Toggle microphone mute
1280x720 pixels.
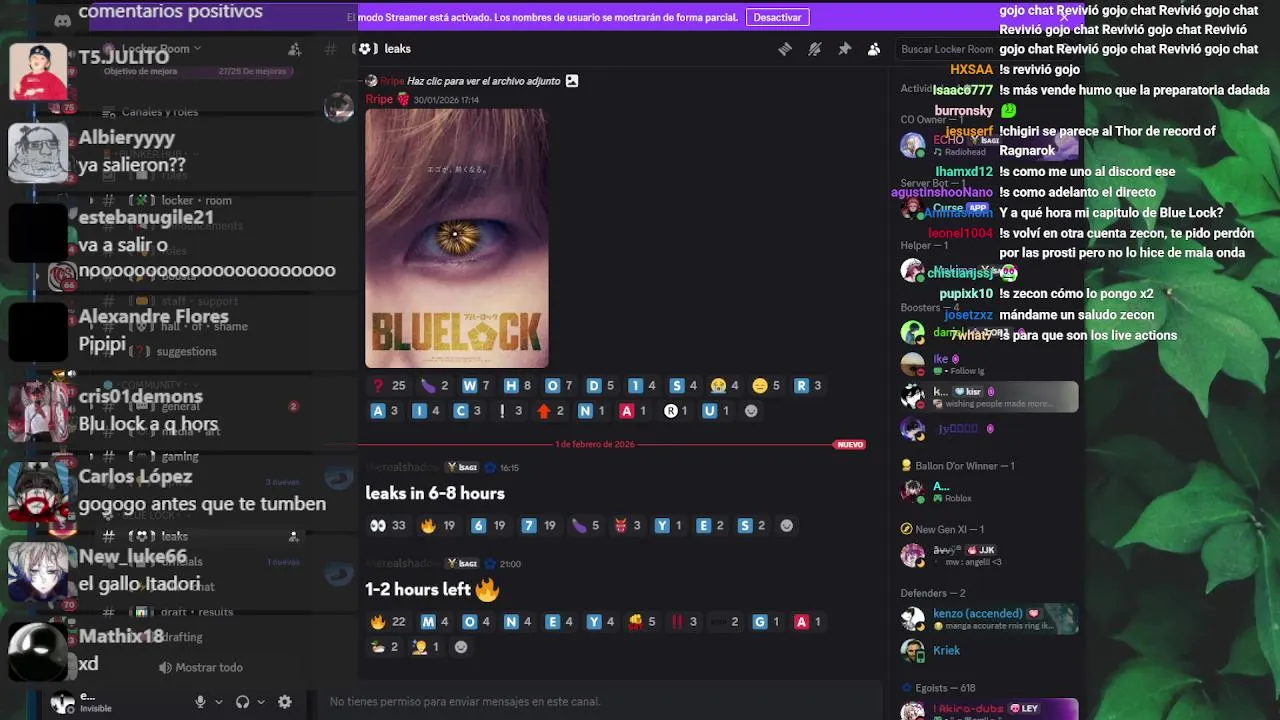pos(200,702)
